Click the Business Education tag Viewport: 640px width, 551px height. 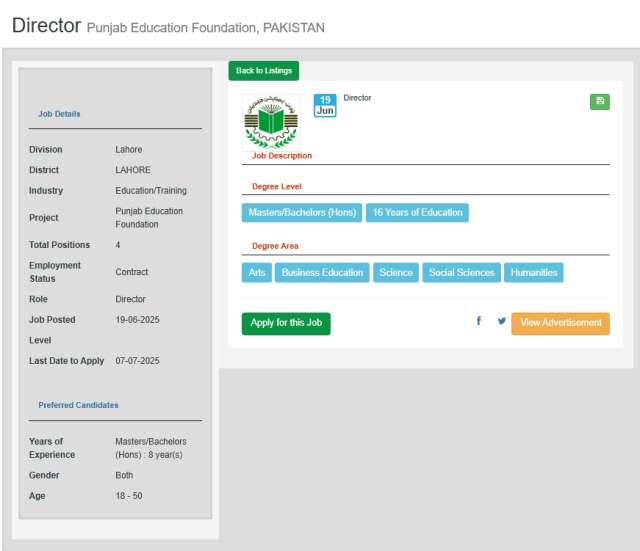pyautogui.click(x=322, y=272)
